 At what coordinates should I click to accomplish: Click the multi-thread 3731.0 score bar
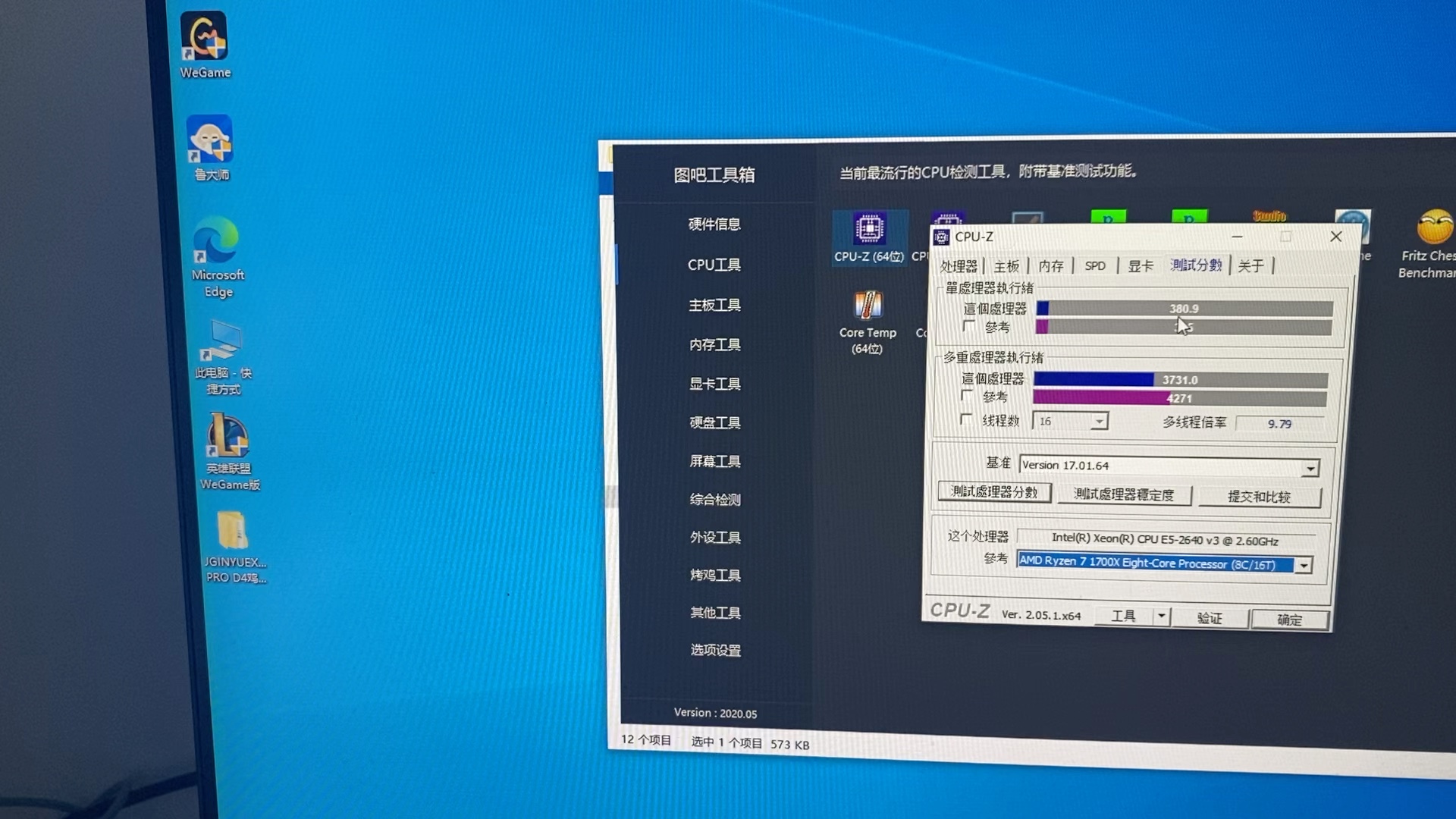tap(1180, 380)
